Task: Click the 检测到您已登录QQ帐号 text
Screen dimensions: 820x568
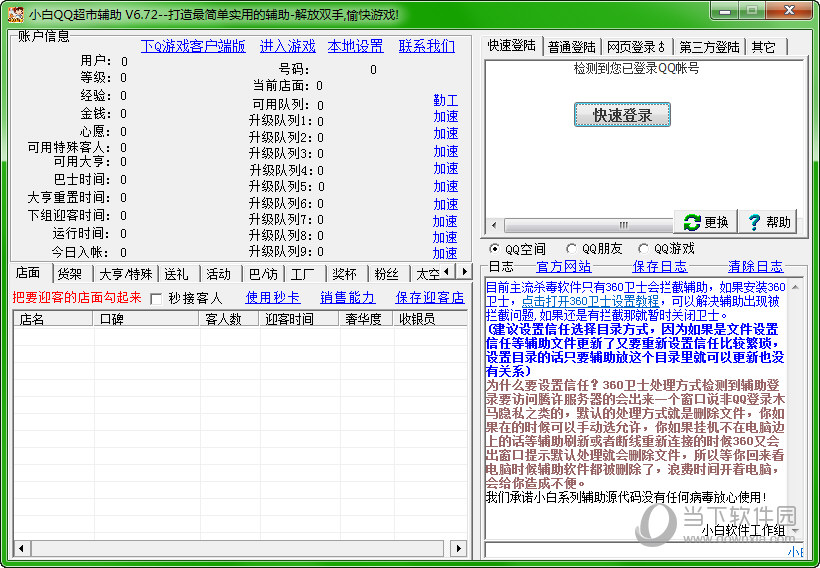Action: 636,68
